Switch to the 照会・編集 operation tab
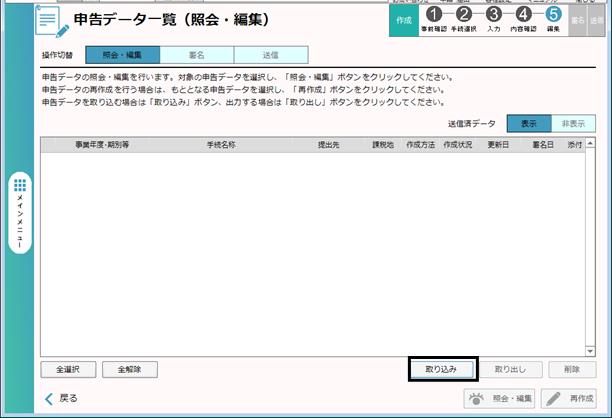Image resolution: width=612 pixels, height=418 pixels. tap(123, 55)
